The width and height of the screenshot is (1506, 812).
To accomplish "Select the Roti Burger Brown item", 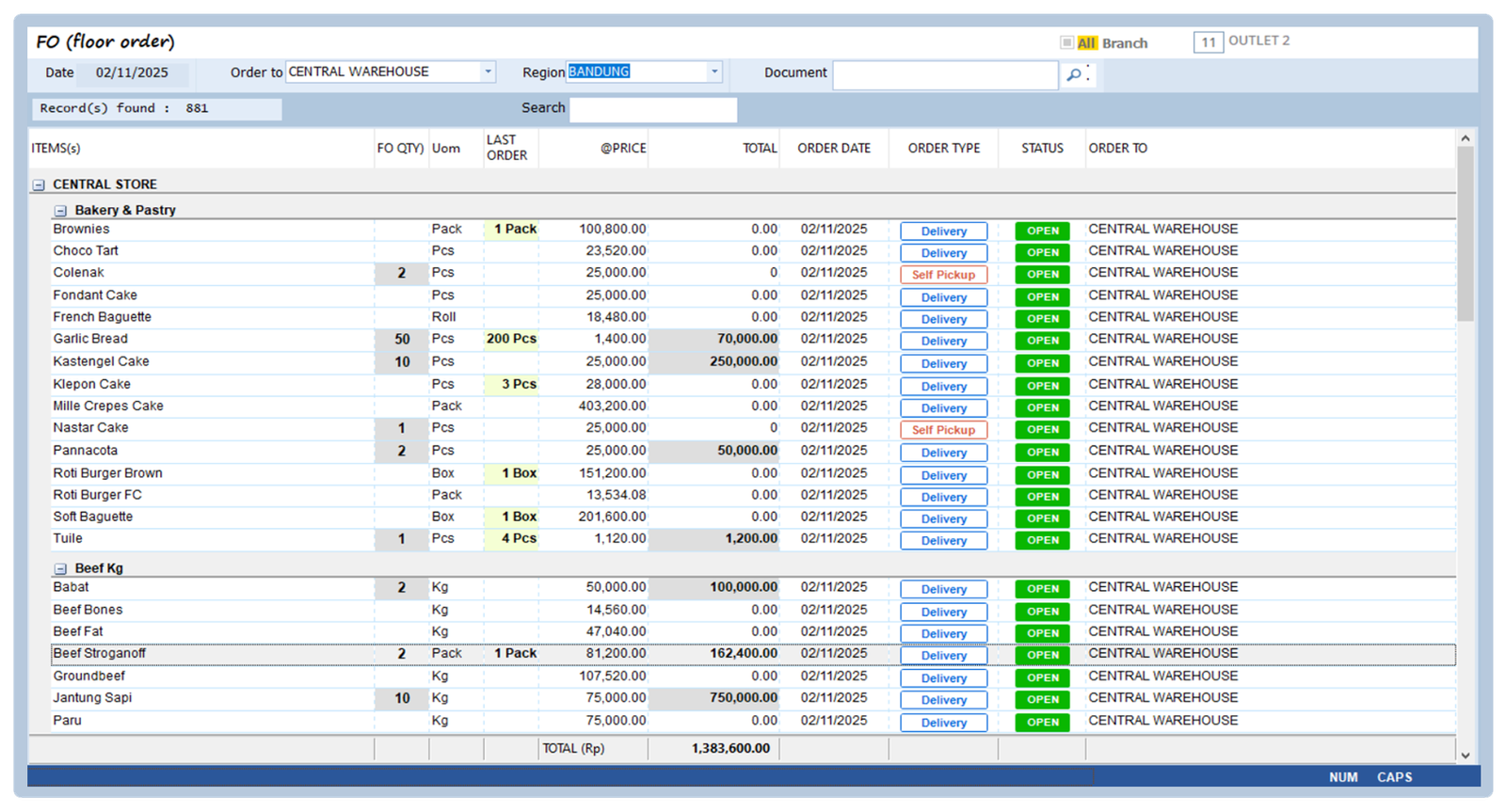I will click(107, 473).
